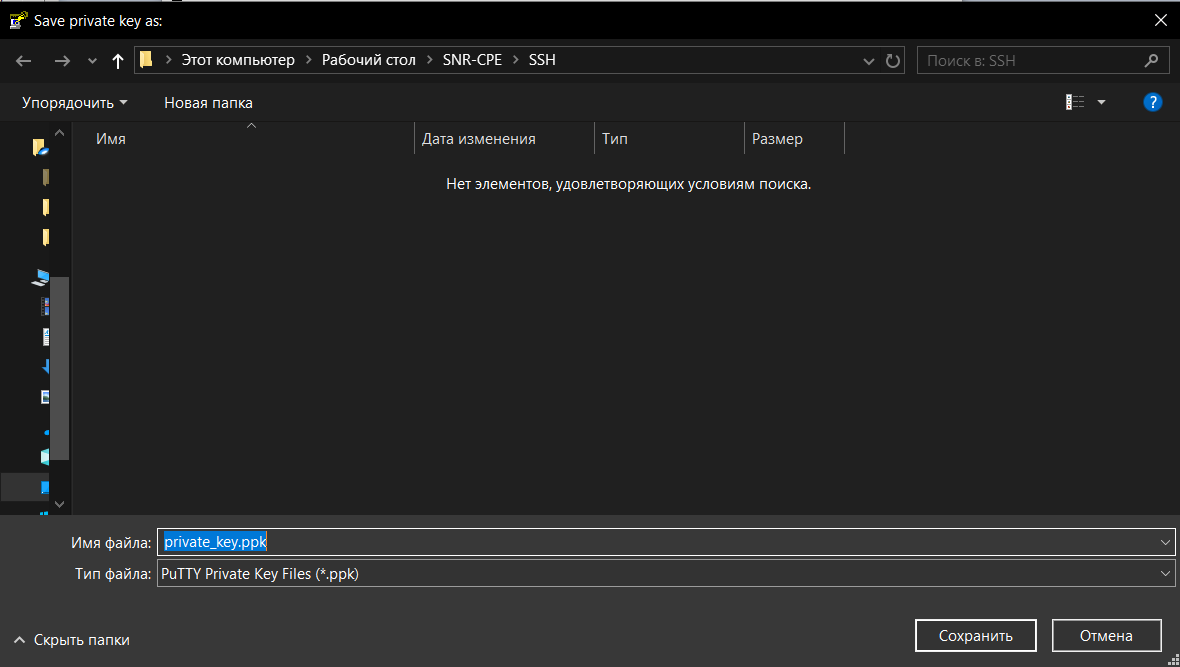Collapse folders with Скрыть папки
The height and width of the screenshot is (667, 1180).
(72, 640)
